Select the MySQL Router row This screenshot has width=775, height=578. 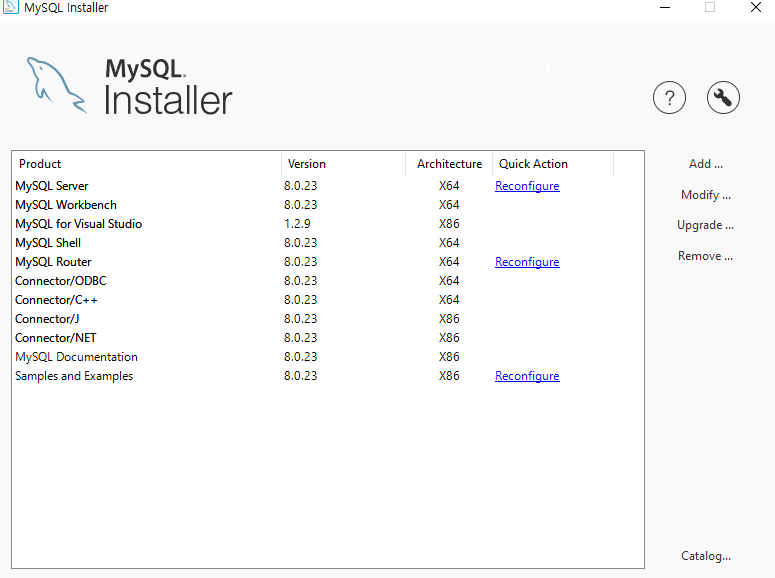point(328,262)
